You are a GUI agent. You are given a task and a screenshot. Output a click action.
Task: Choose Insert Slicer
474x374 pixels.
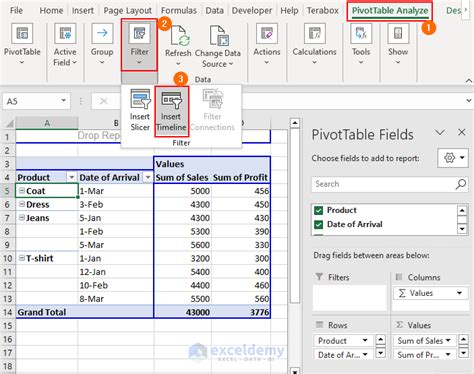click(140, 111)
